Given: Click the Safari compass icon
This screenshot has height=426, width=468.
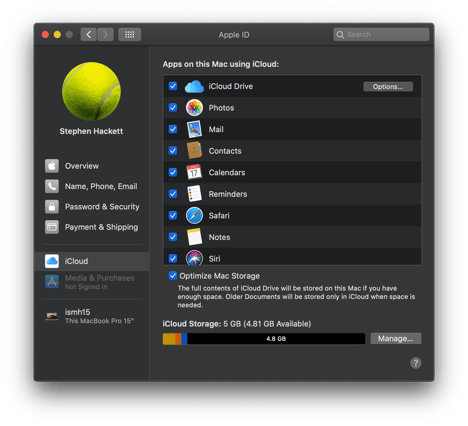Looking at the screenshot, I should click(194, 215).
